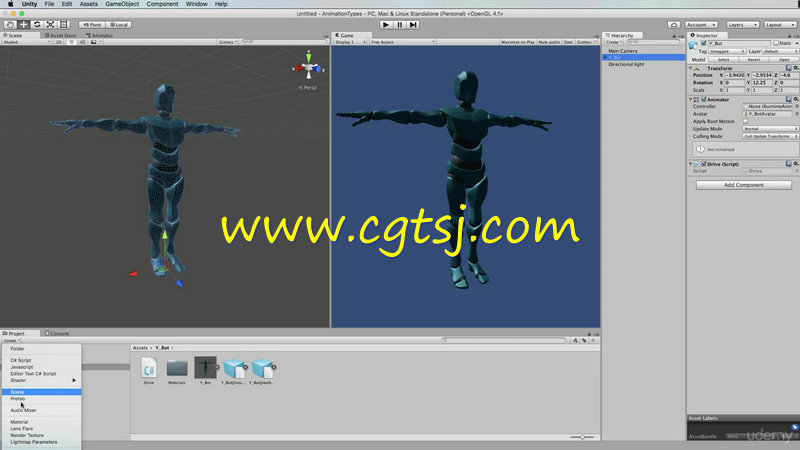This screenshot has width=800, height=450.
Task: Open the Animator help book icon
Action: (x=789, y=99)
